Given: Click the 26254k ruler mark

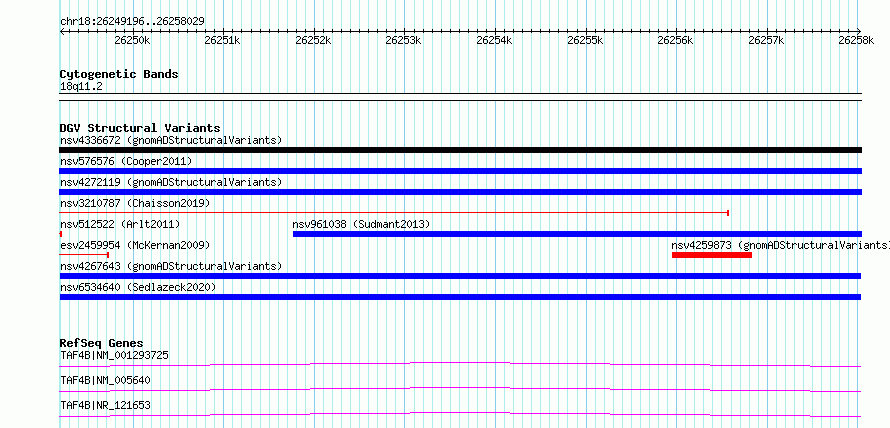Looking at the screenshot, I should tap(494, 40).
